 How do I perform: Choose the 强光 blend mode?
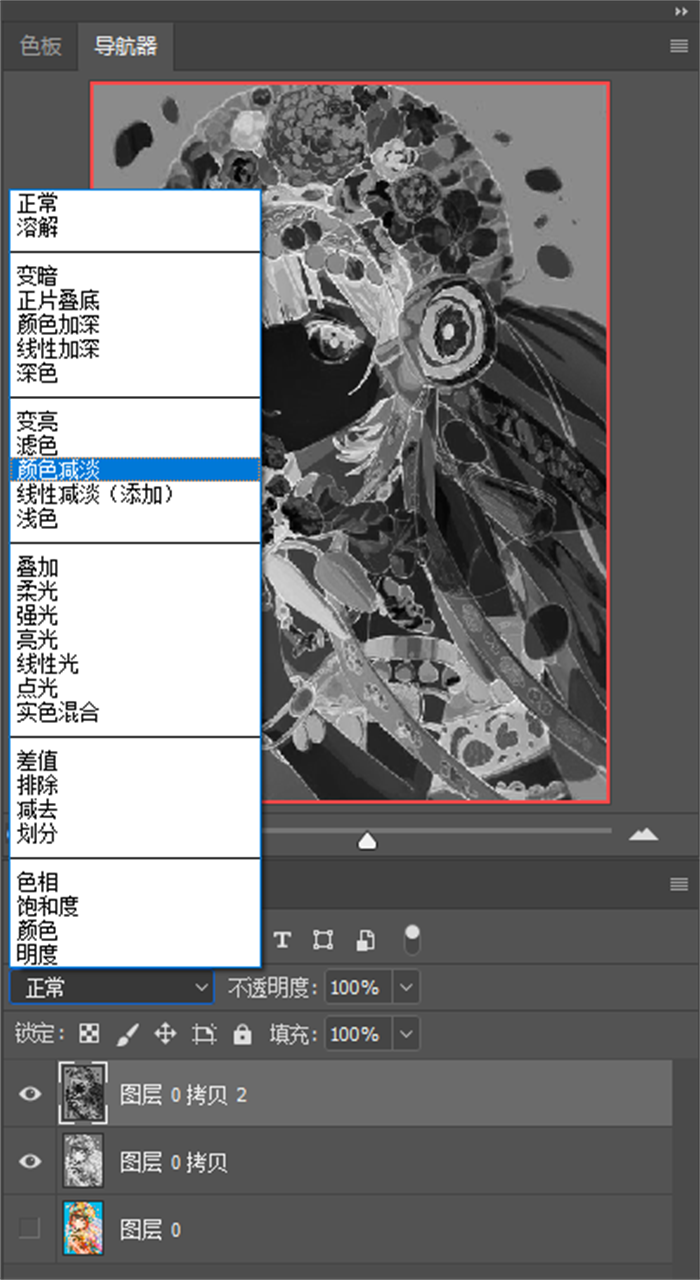point(135,615)
